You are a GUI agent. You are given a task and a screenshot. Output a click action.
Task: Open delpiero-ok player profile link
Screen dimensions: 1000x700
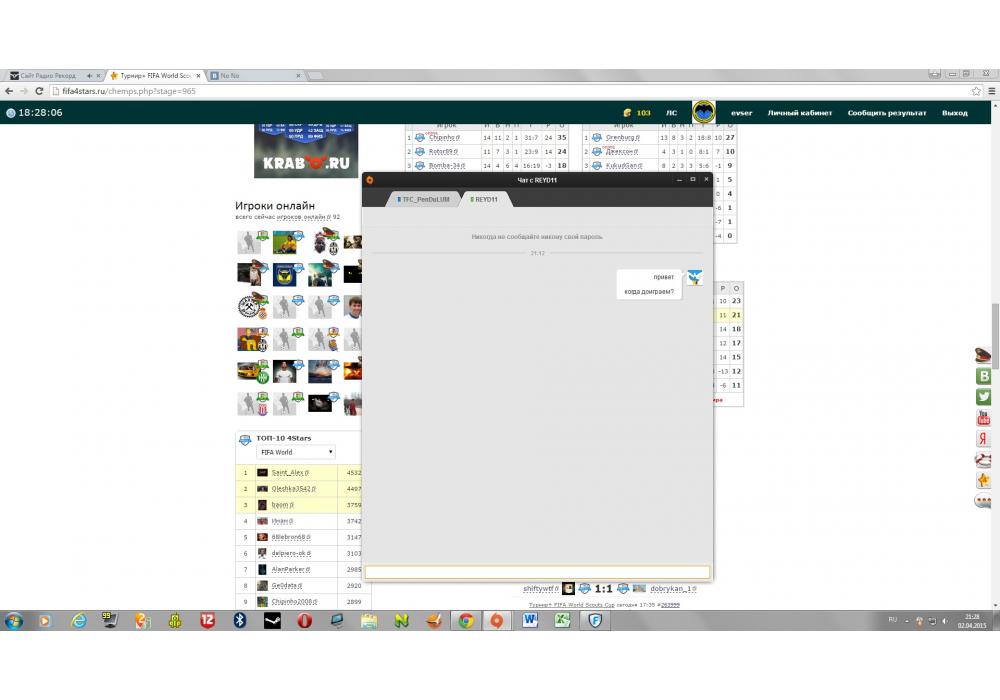point(291,553)
